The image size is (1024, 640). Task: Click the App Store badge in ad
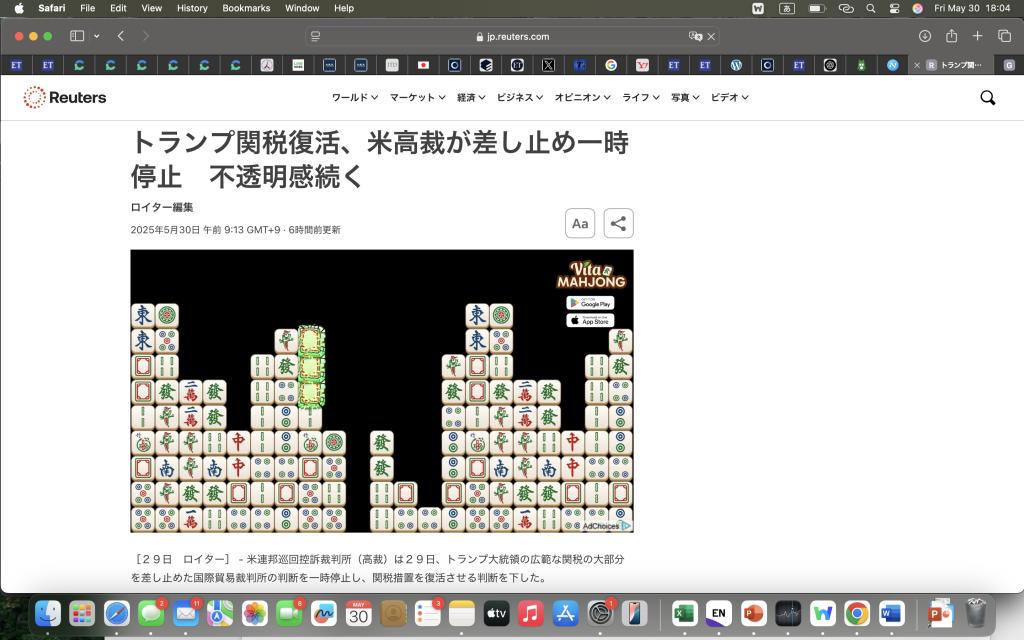[x=590, y=321]
